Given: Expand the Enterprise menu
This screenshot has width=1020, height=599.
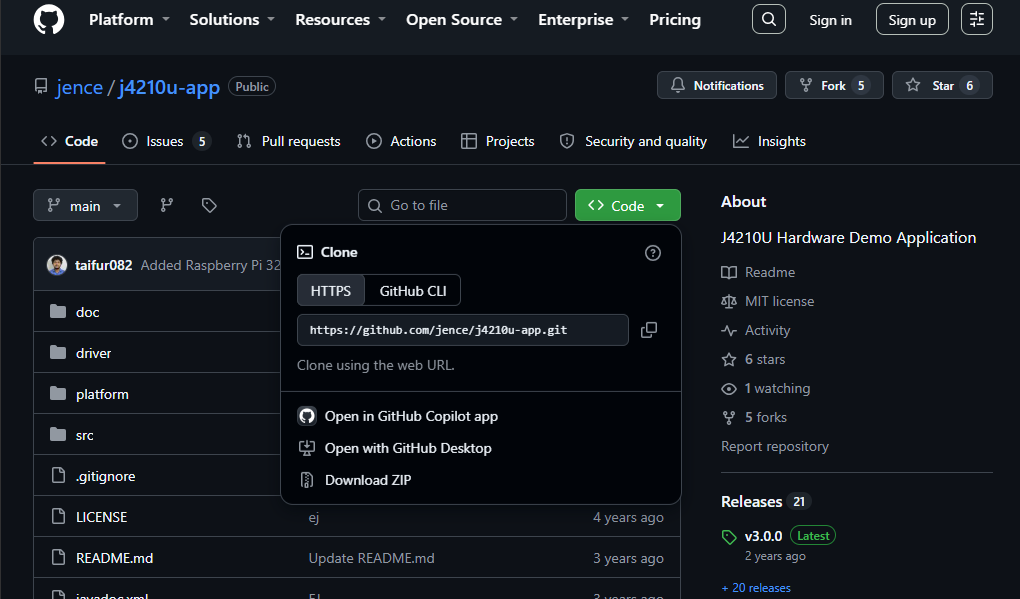Looking at the screenshot, I should [x=584, y=20].
